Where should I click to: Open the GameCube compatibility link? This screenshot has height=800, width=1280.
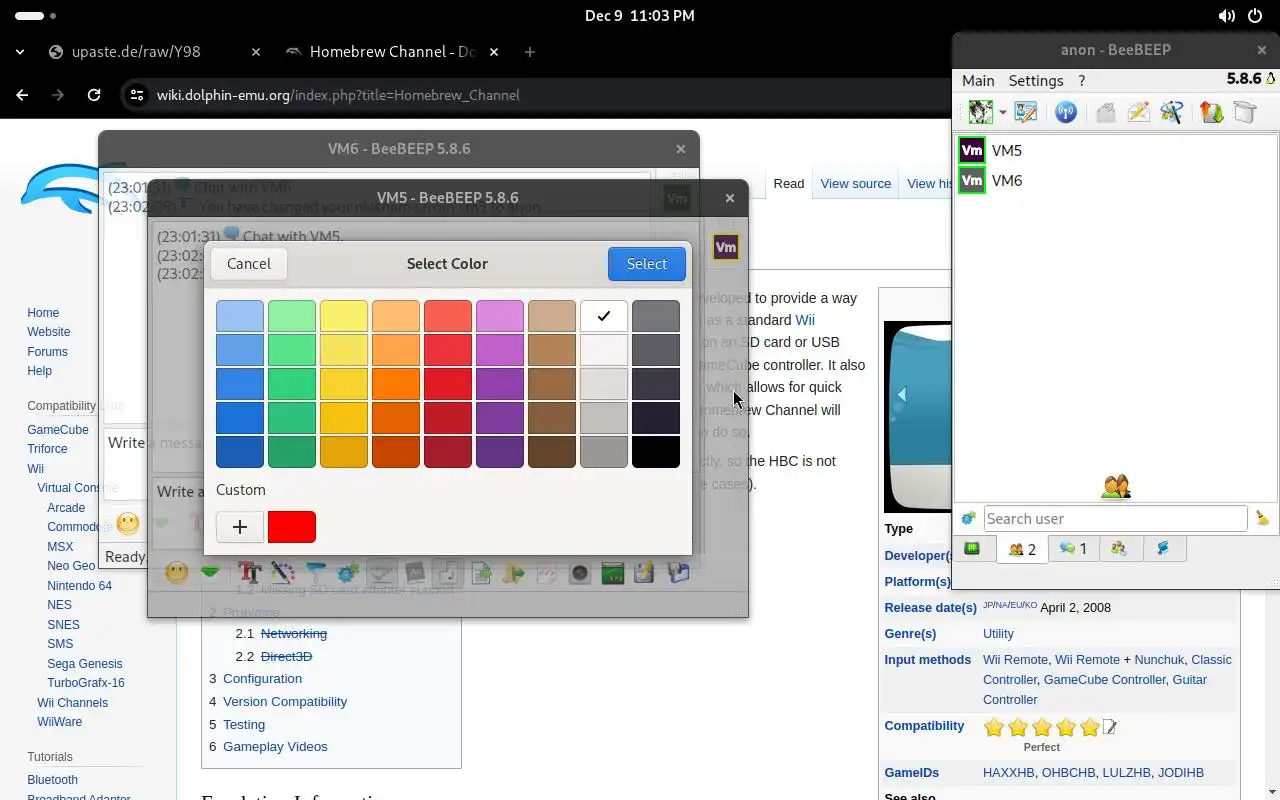58,430
